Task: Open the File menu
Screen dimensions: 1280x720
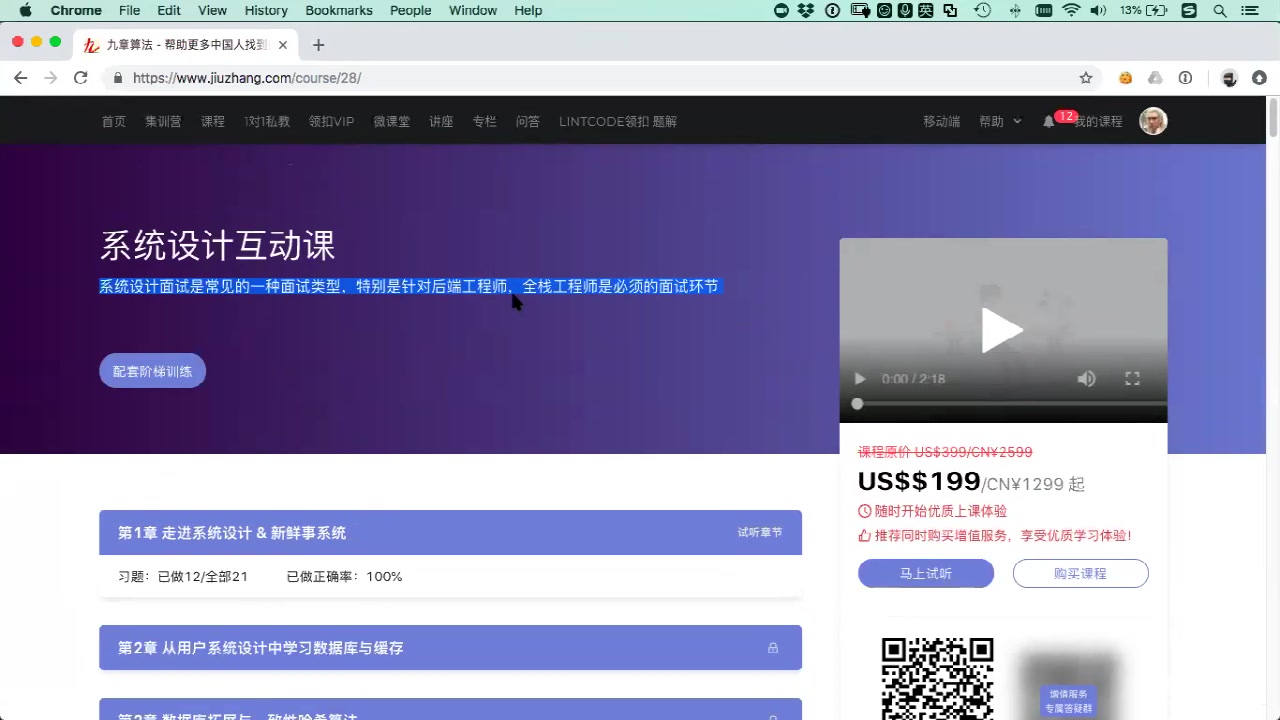Action: coord(129,10)
